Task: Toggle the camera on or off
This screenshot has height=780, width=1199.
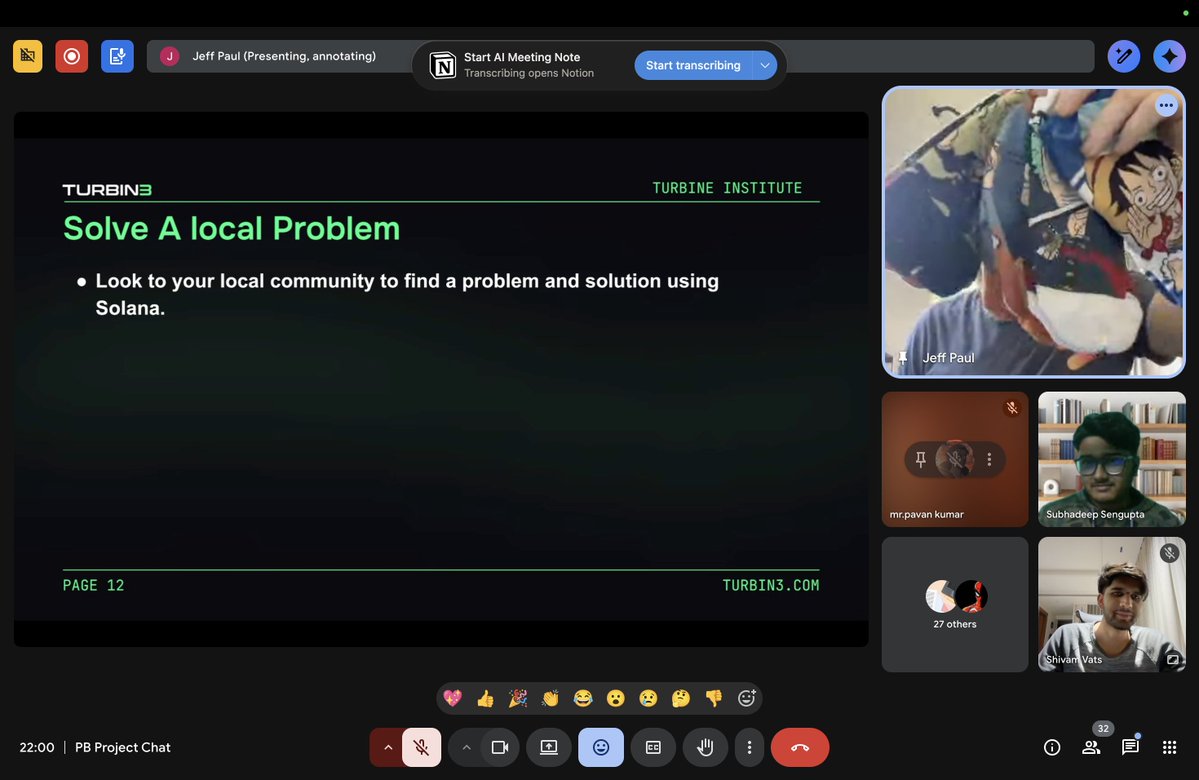Action: click(x=500, y=747)
